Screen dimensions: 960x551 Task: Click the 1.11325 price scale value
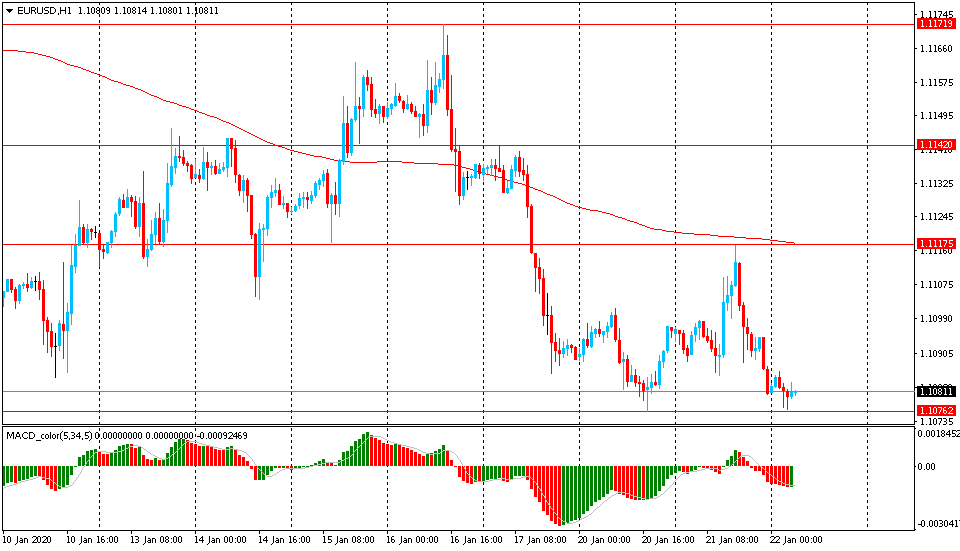tap(936, 183)
